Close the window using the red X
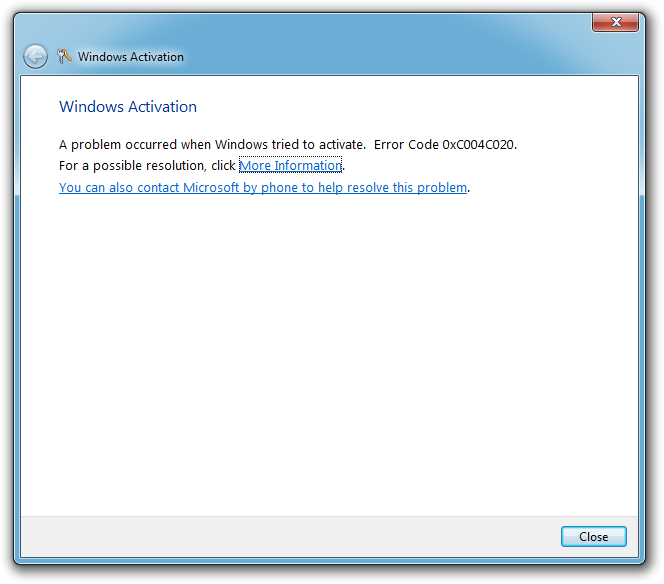 coord(615,21)
